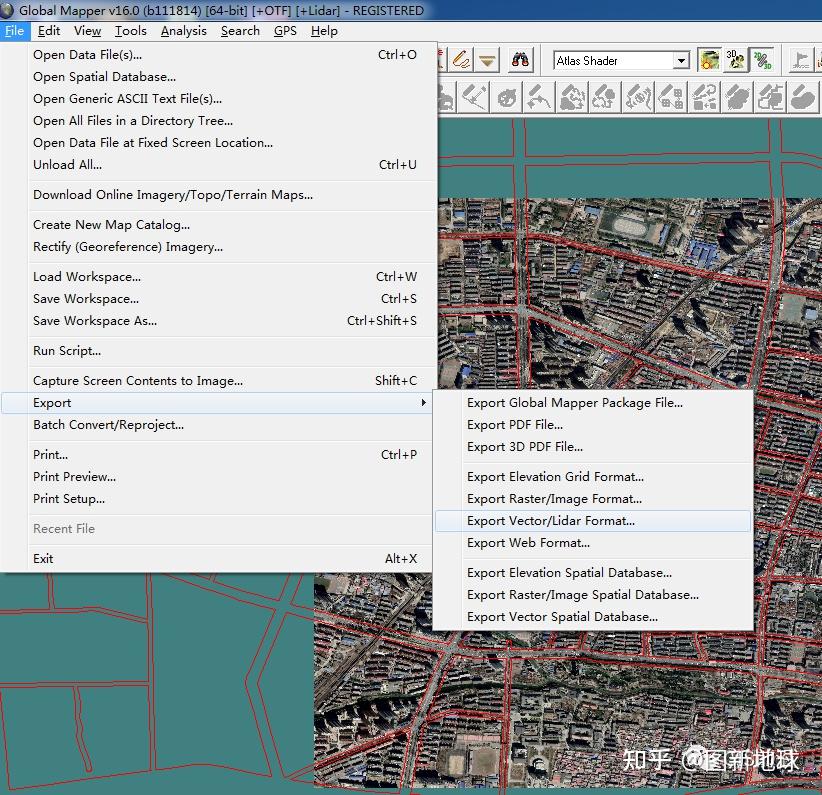Click Export 3D PDF File
The width and height of the screenshot is (822, 795).
tap(525, 447)
